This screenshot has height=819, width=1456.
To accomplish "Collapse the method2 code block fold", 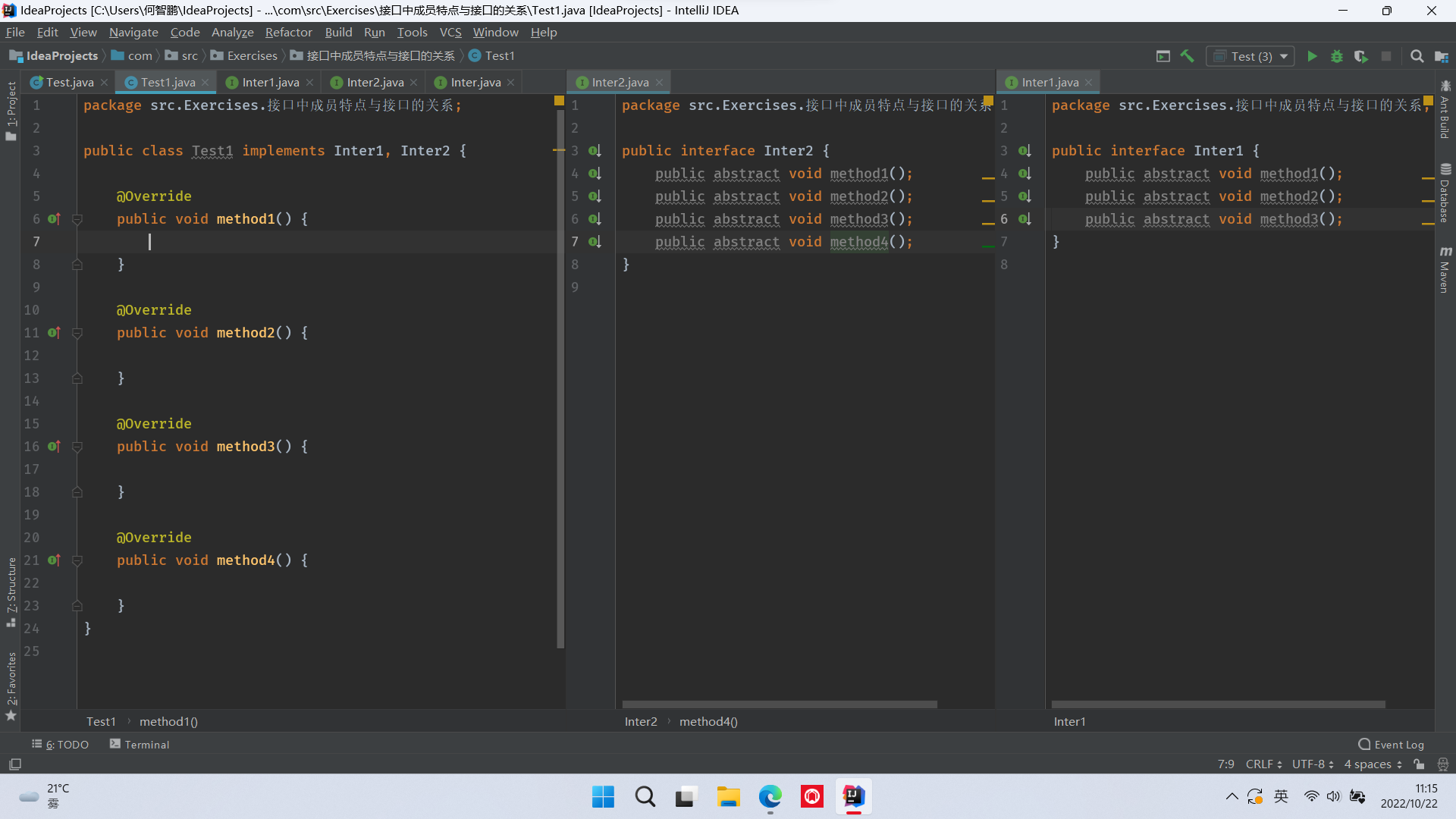I will [77, 333].
